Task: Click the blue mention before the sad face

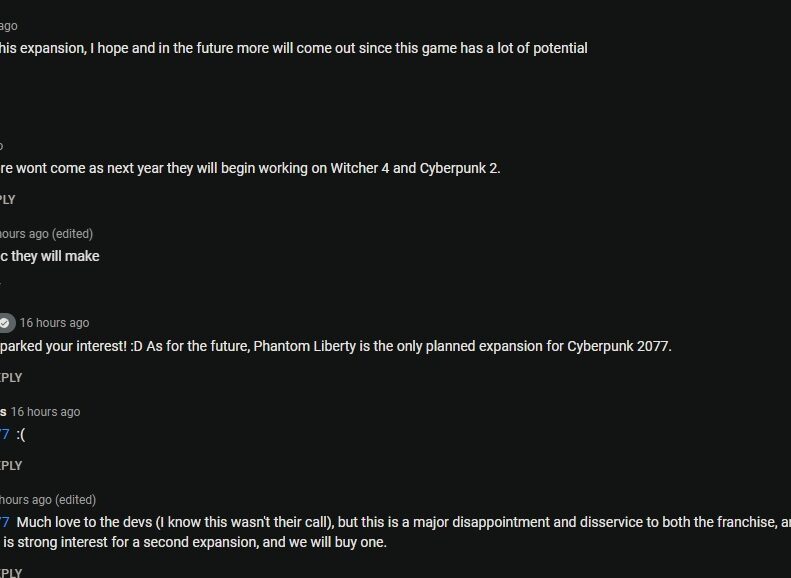Action: (x=4, y=434)
